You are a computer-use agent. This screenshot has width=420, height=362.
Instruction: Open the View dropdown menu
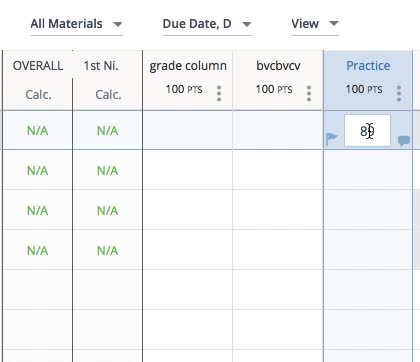(315, 24)
